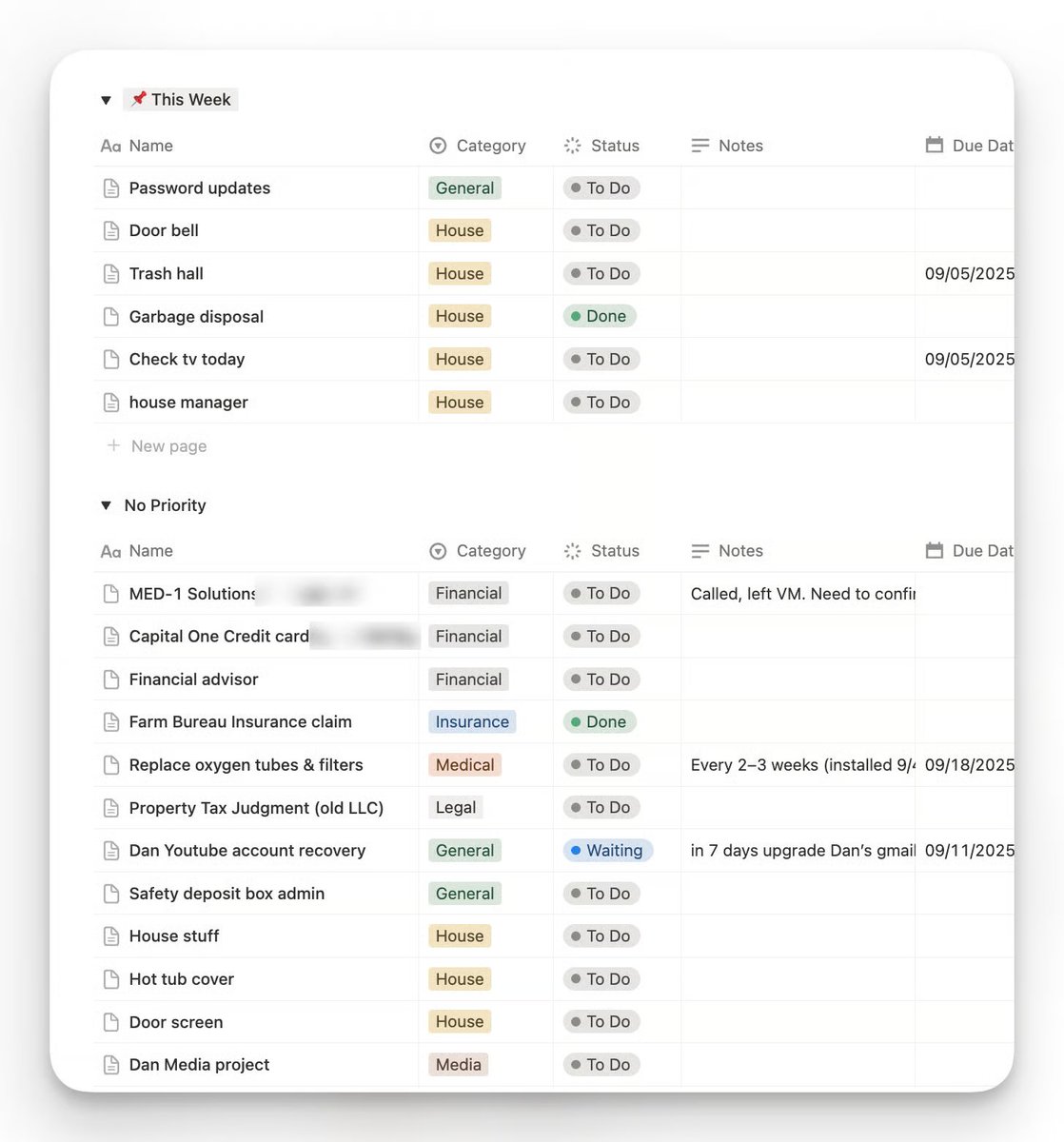The width and height of the screenshot is (1064, 1142).
Task: Click the Category column header in No Priority
Action: pos(478,551)
